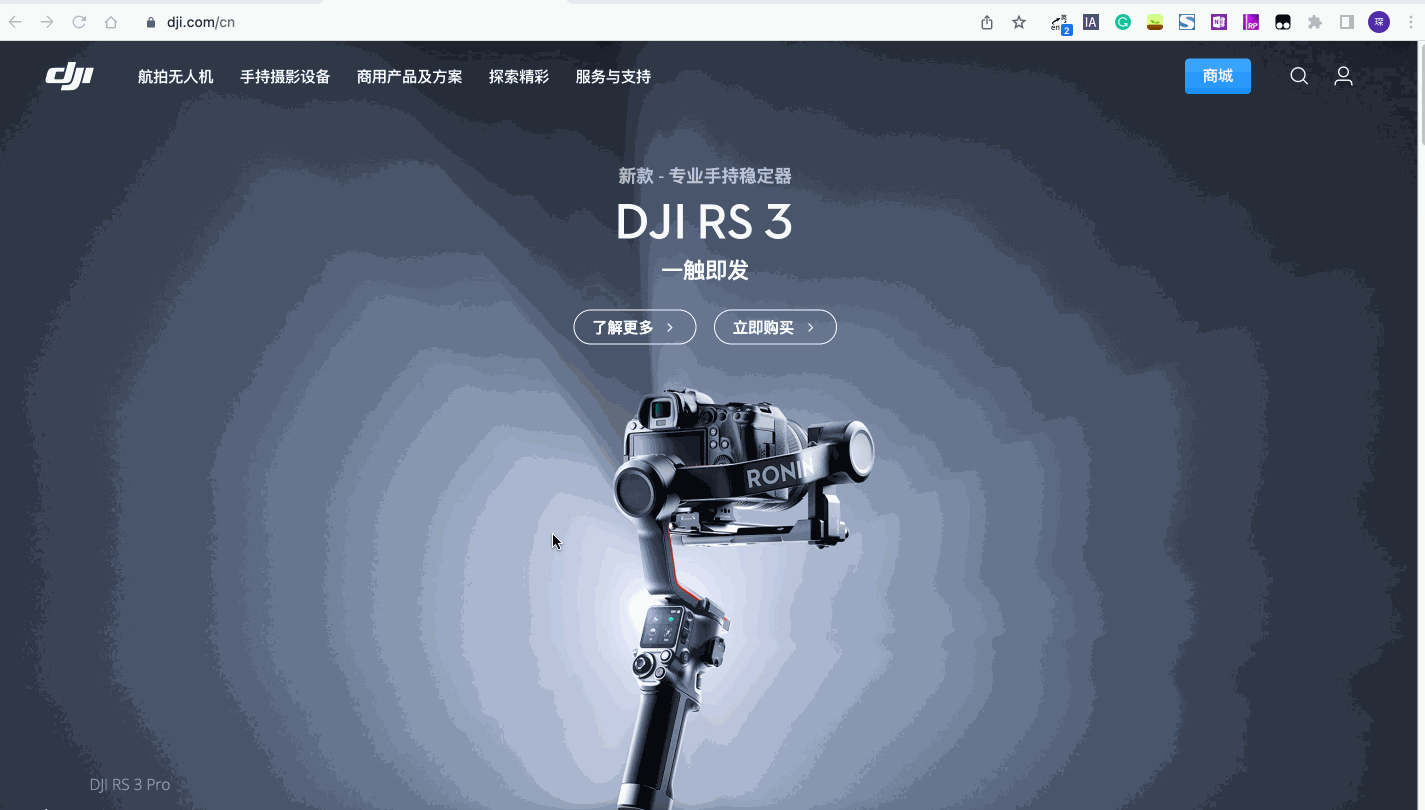Viewport: 1425px width, 810px height.
Task: Click the 了解更多 button
Action: click(635, 327)
